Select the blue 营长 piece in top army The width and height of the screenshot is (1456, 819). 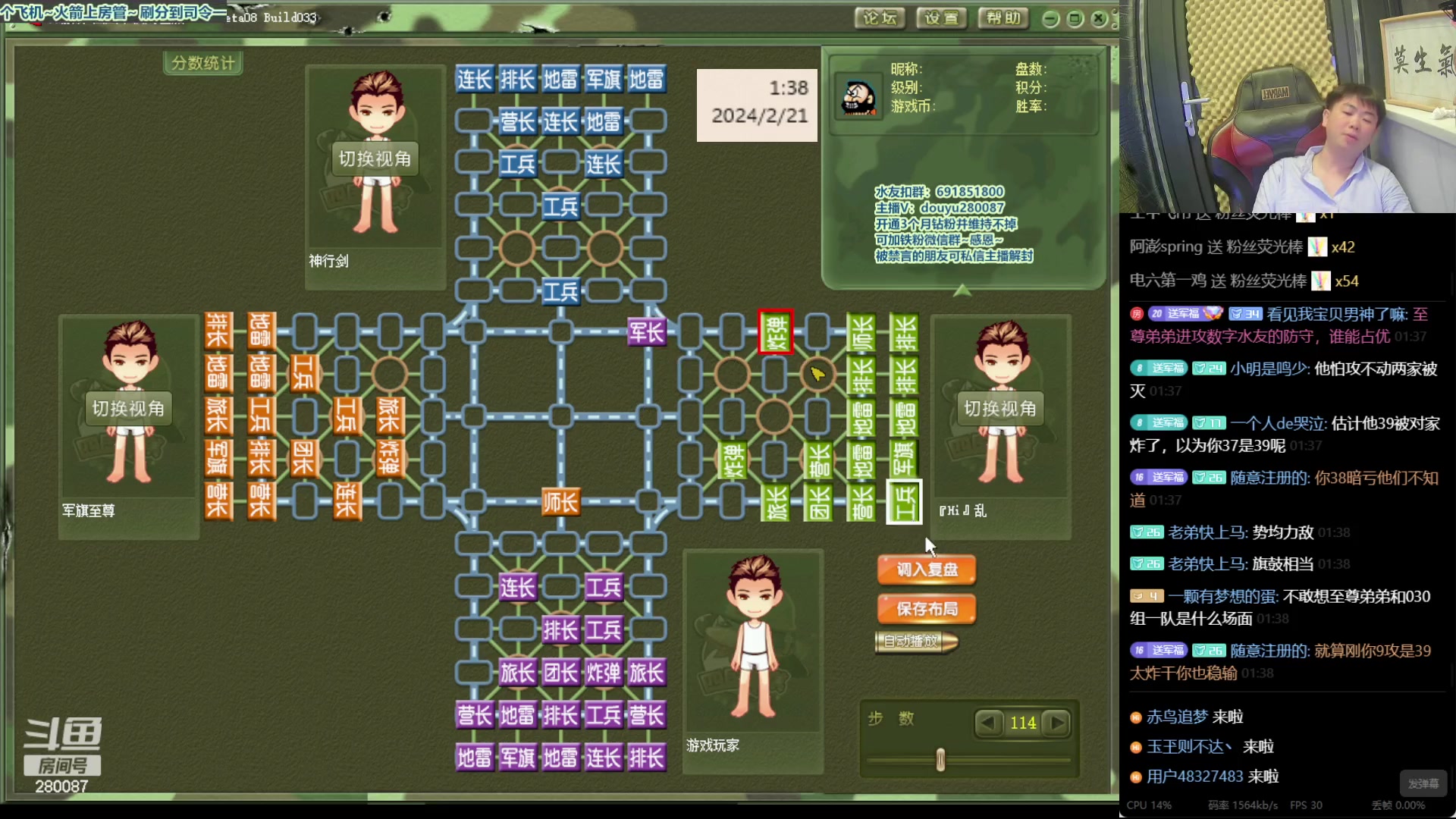click(517, 121)
